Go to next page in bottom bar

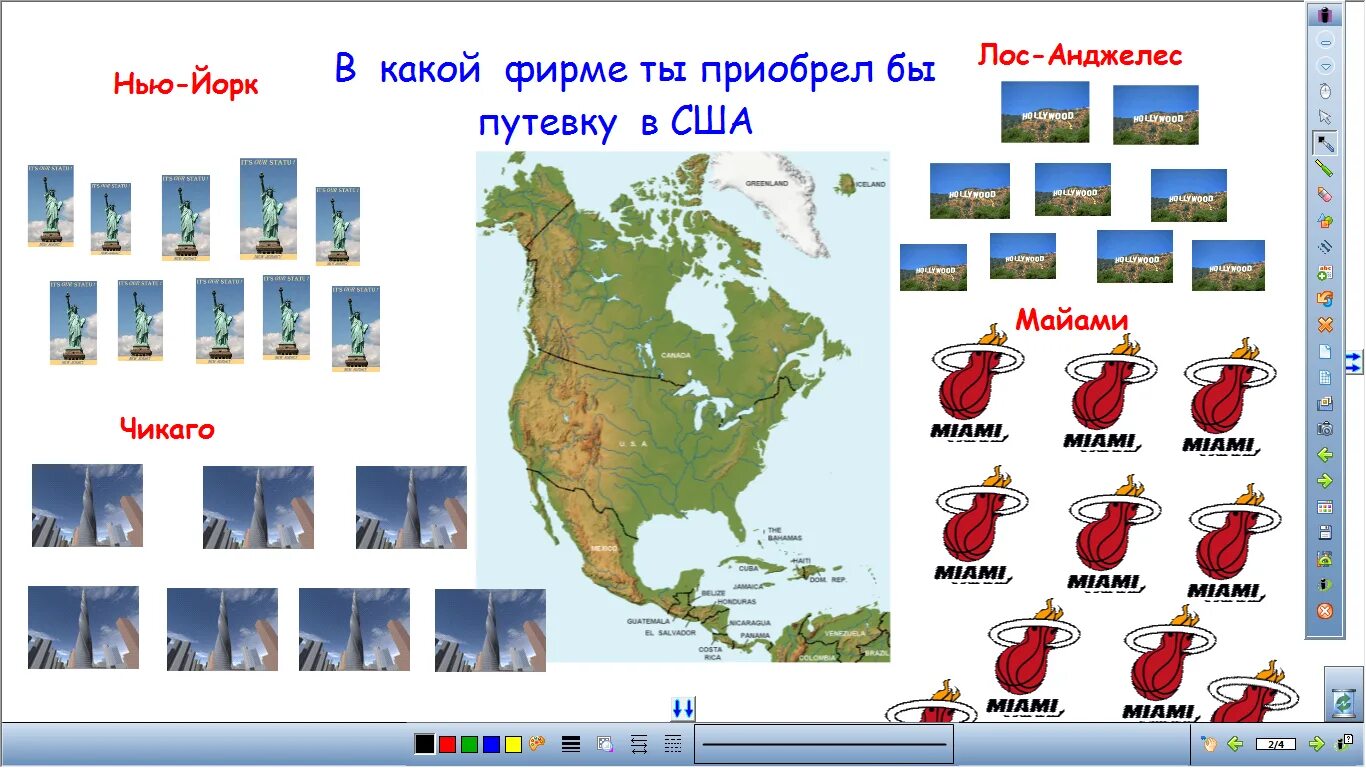coord(1317,744)
